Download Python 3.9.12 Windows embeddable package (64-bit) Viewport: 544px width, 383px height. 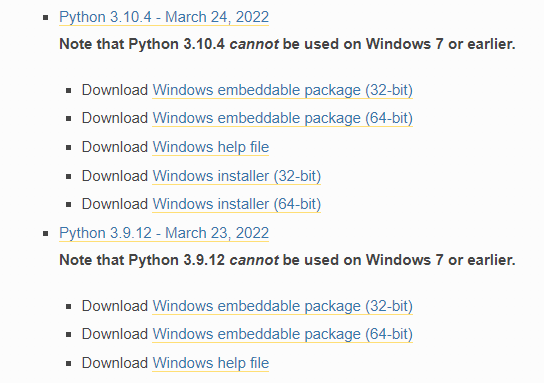pos(282,334)
